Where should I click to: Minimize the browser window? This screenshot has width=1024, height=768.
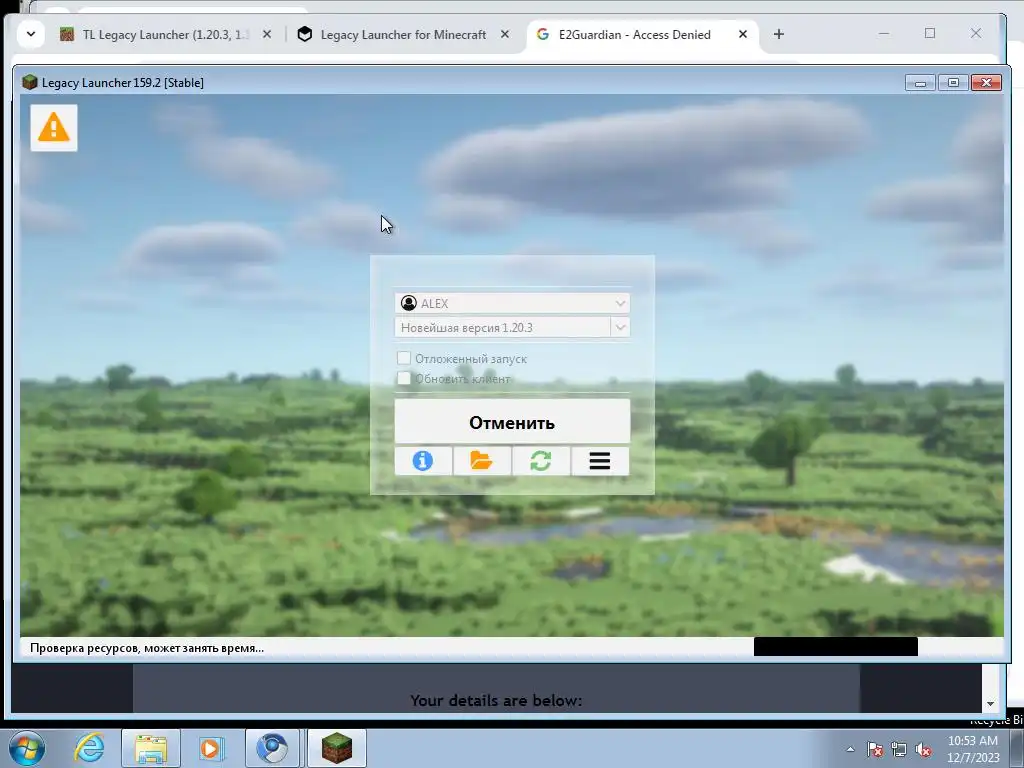click(x=884, y=33)
